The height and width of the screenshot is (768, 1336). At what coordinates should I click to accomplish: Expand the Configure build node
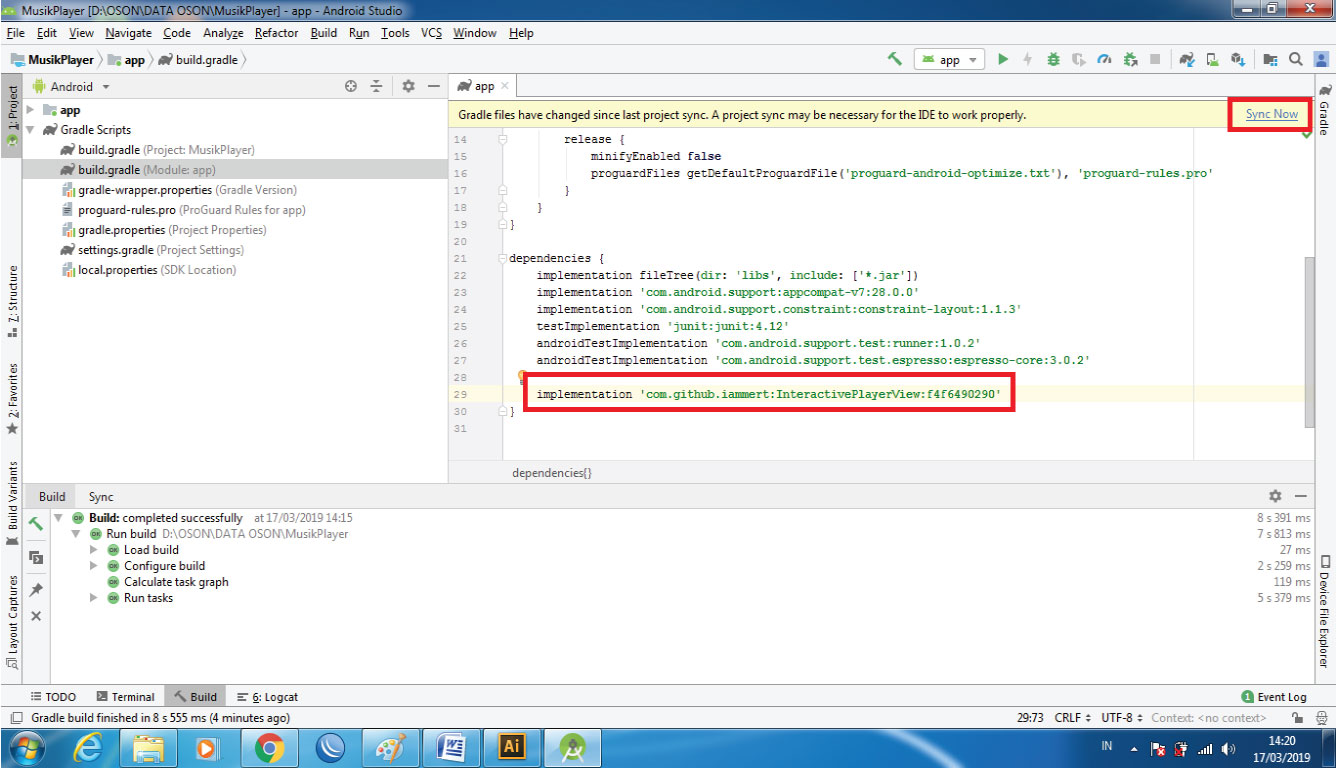pos(94,566)
